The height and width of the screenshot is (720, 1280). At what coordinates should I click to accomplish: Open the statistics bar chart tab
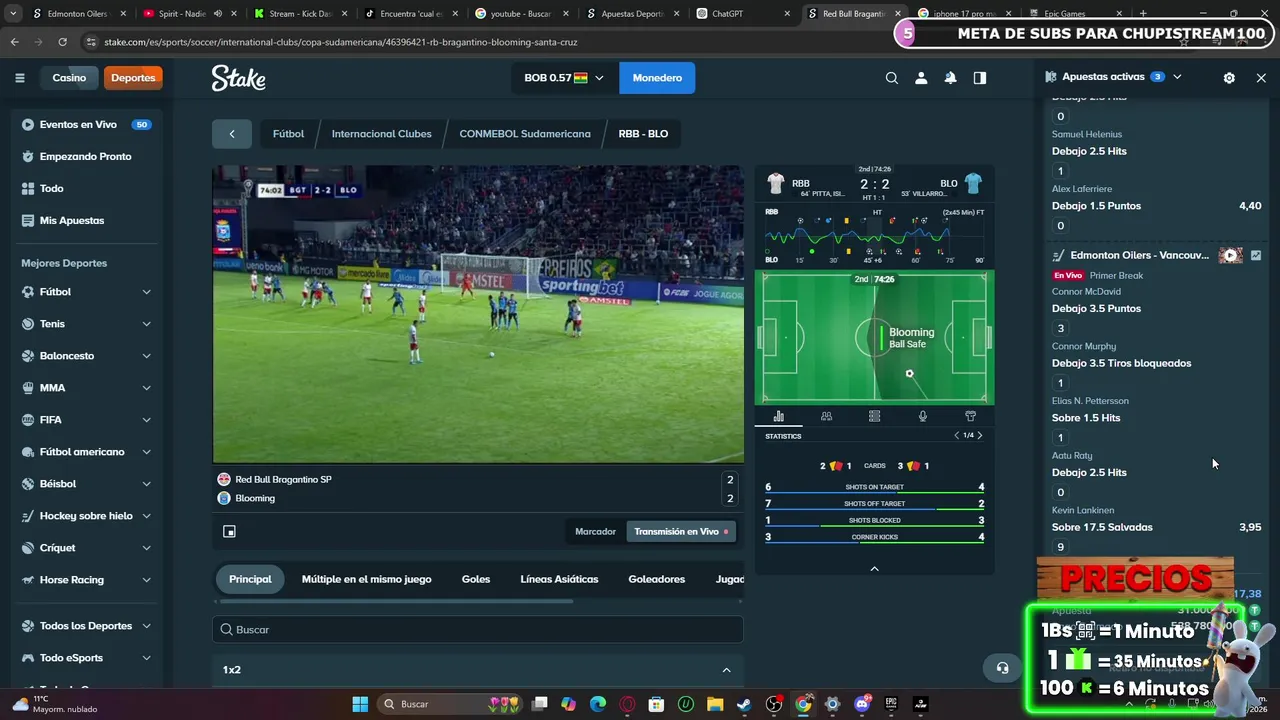(779, 416)
